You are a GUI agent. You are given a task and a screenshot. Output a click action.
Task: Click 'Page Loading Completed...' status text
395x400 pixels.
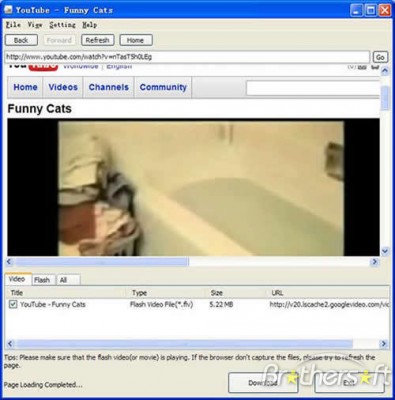click(43, 385)
